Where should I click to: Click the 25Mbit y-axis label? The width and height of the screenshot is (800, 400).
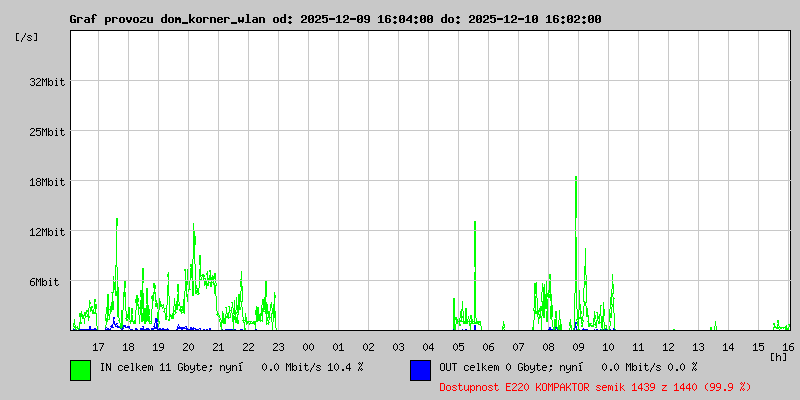click(x=47, y=132)
